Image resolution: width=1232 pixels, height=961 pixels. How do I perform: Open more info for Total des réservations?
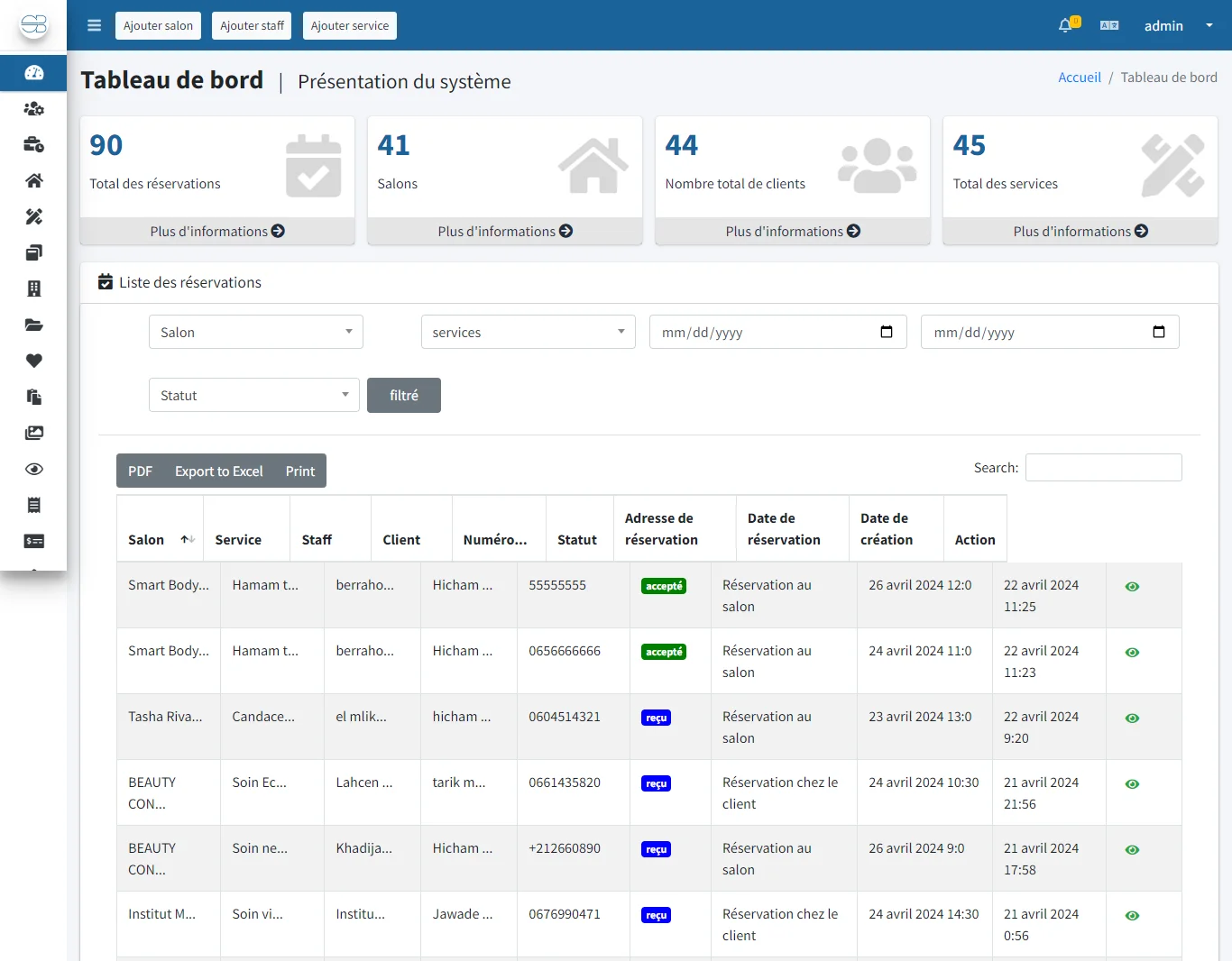(x=217, y=231)
